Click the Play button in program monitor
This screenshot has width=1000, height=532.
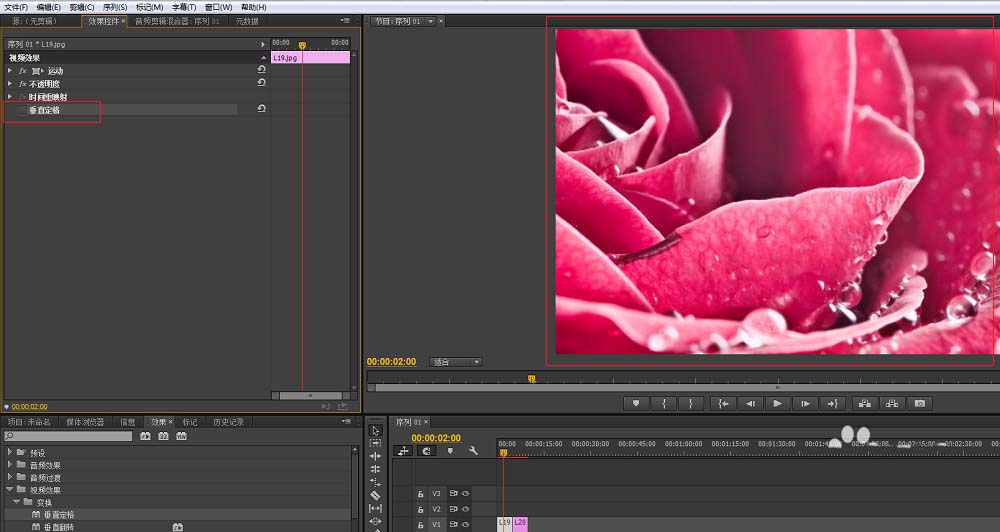[x=777, y=403]
